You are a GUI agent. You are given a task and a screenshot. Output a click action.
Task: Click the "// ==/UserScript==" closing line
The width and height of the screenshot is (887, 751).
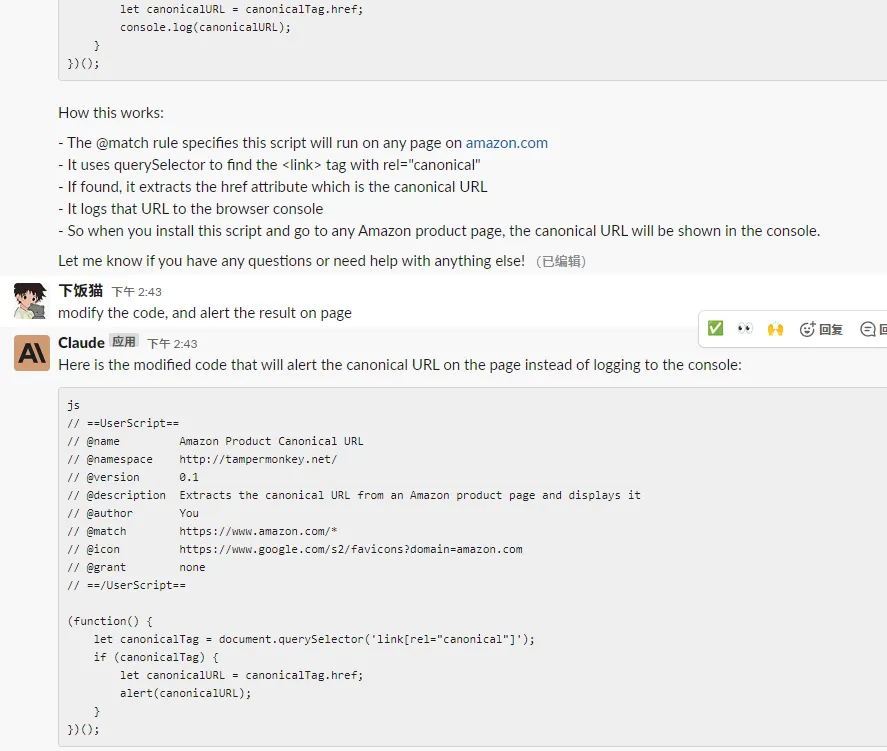tap(126, 585)
